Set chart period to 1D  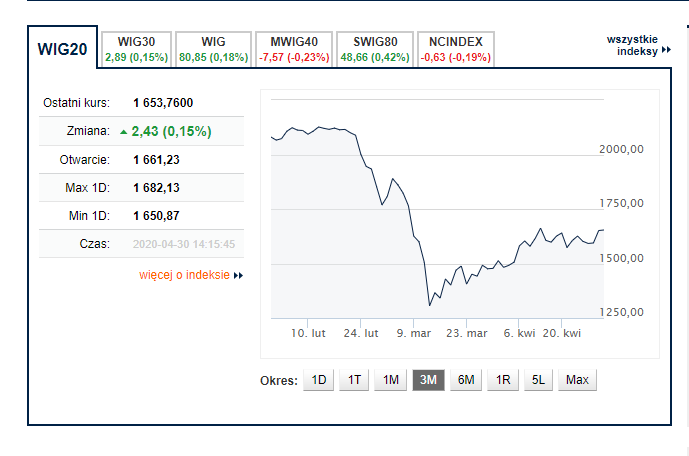319,380
